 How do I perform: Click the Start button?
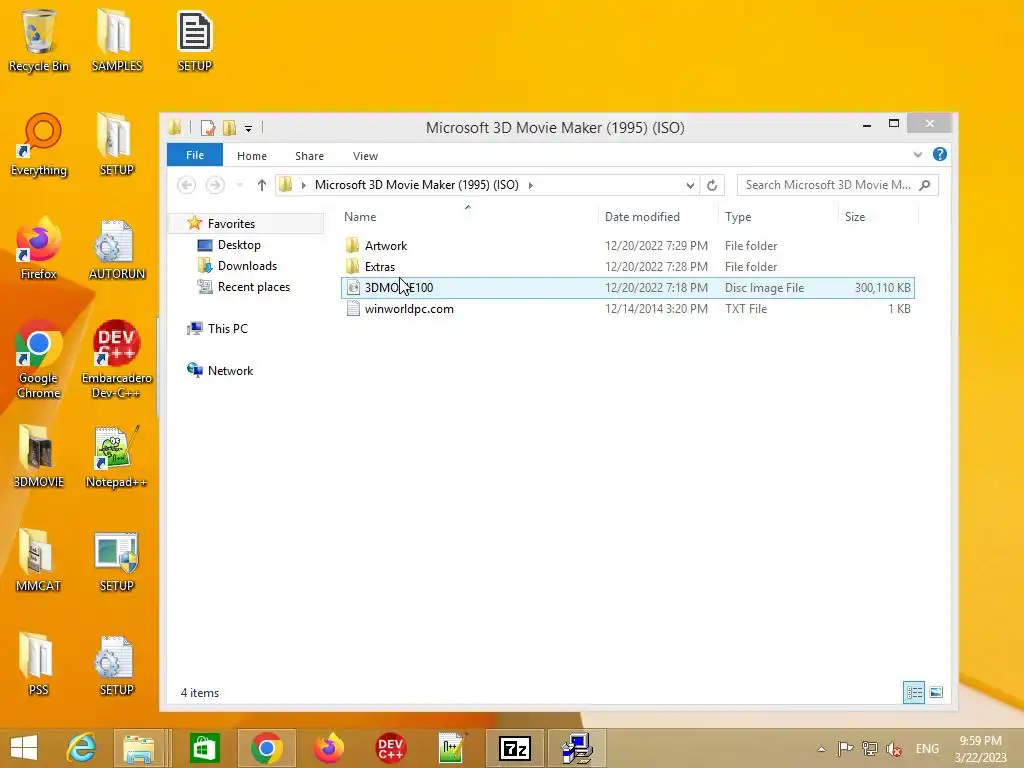[x=24, y=748]
